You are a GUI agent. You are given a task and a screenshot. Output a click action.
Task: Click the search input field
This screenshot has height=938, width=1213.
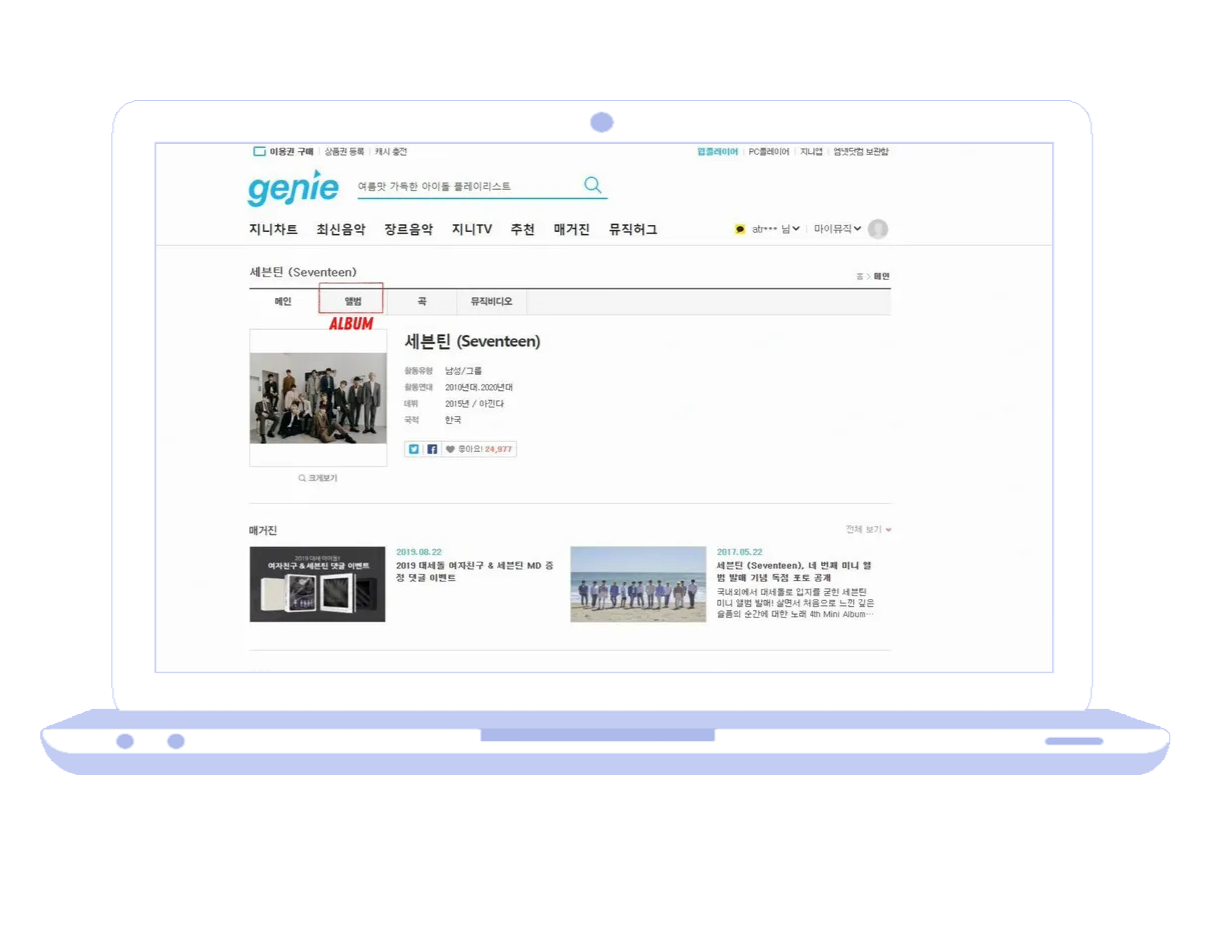(x=468, y=186)
